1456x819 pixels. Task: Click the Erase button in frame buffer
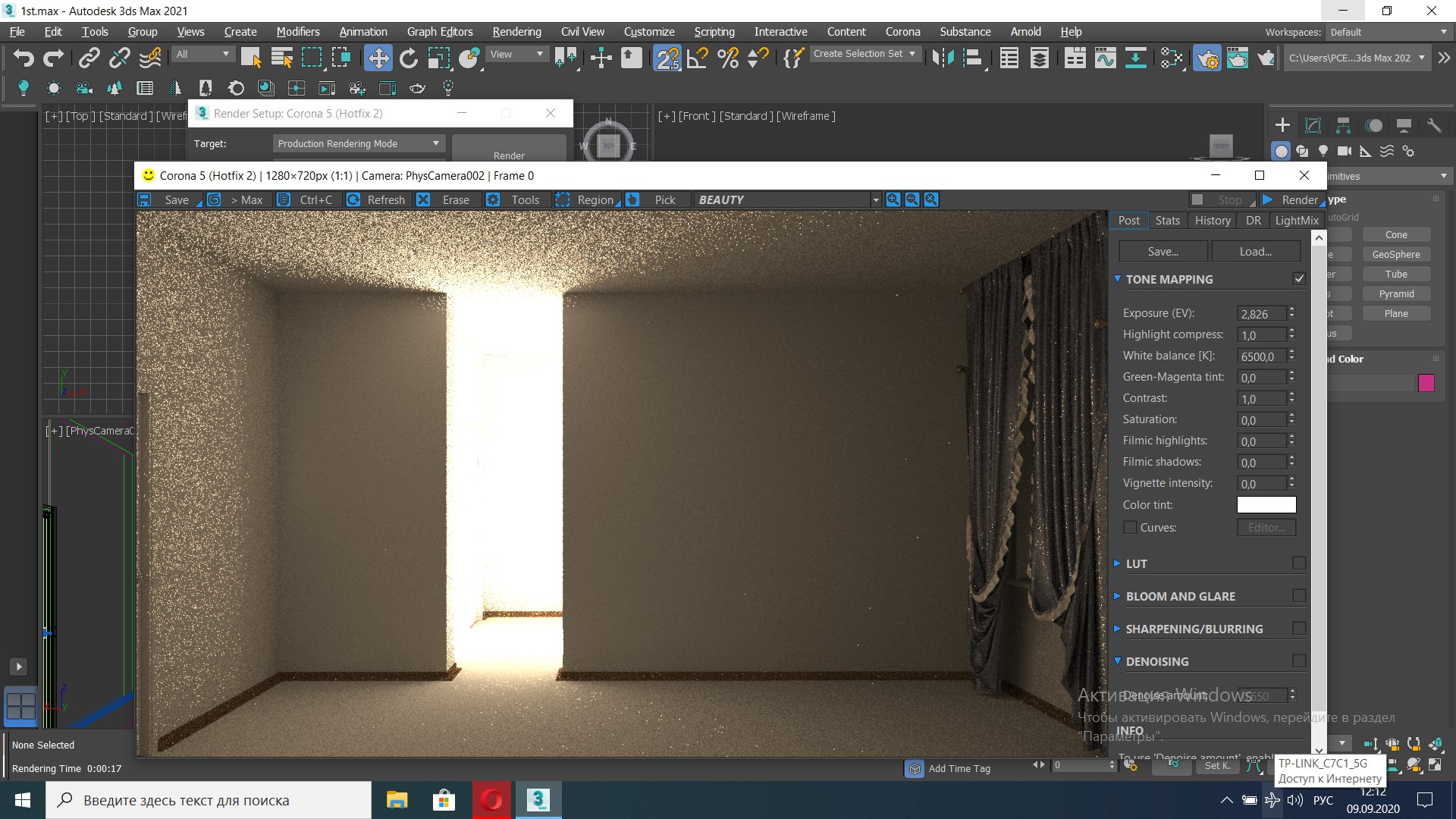click(444, 199)
